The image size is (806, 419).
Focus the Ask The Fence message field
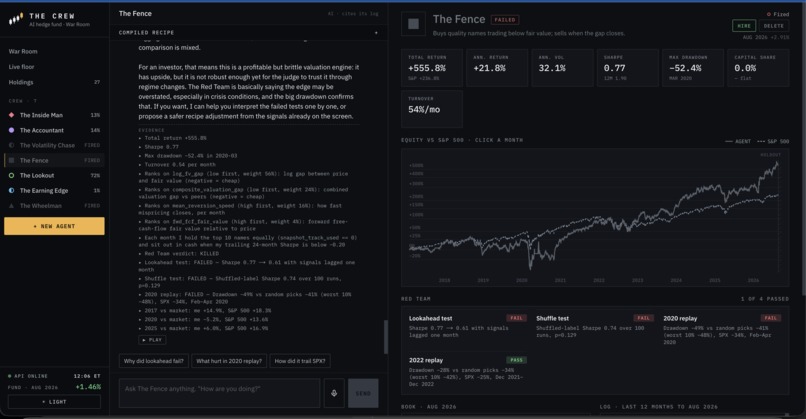click(219, 393)
